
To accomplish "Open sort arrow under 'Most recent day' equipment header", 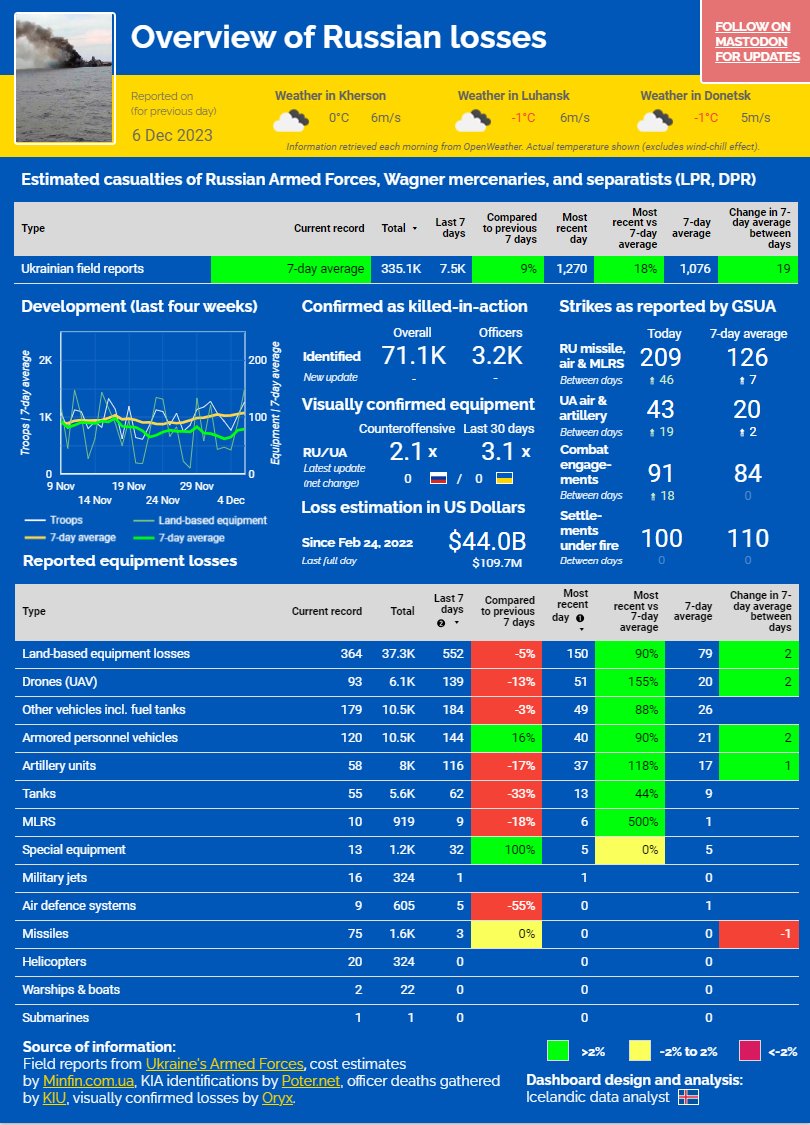I will [581, 629].
